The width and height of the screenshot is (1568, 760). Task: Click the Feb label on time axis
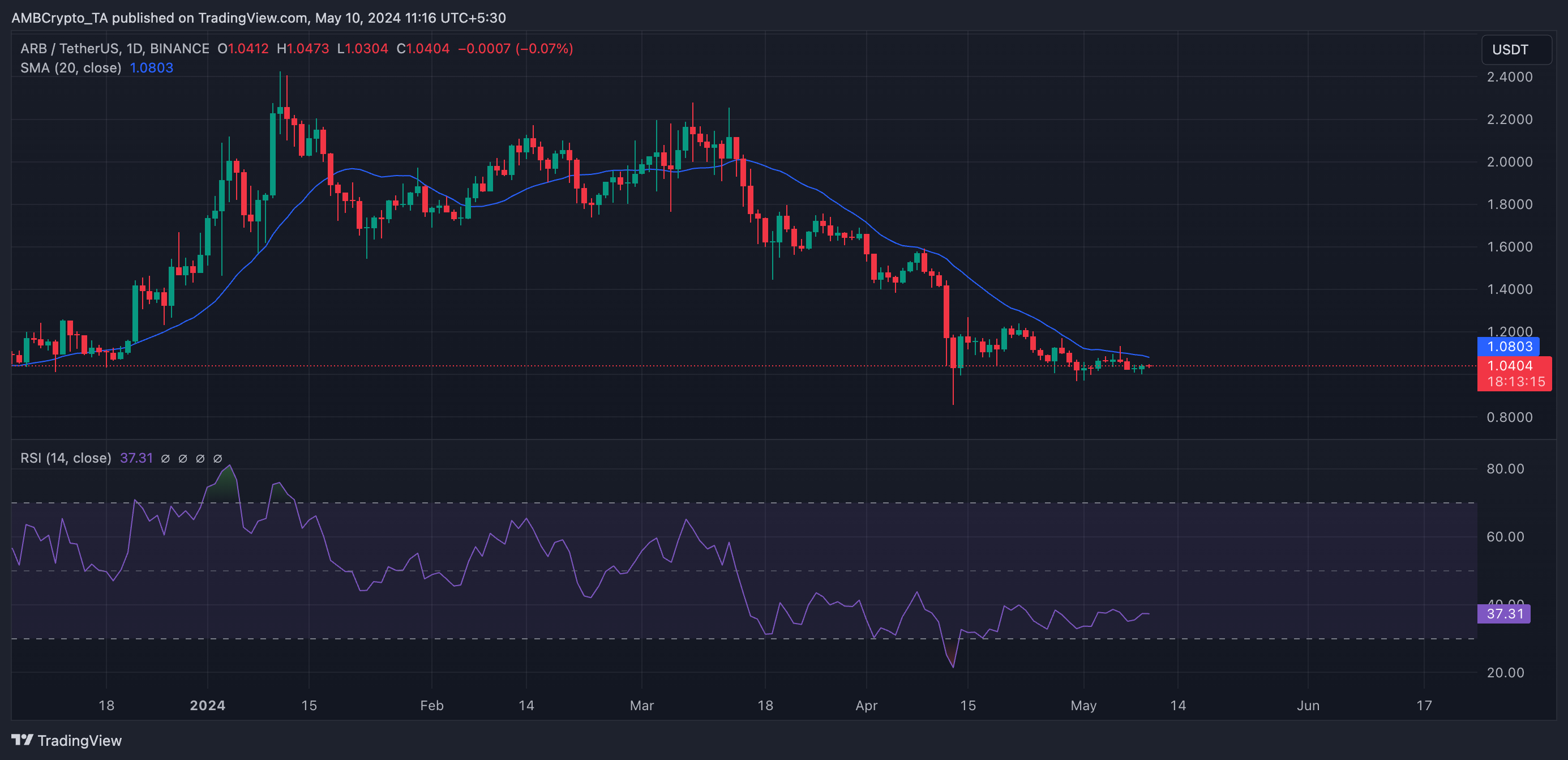[431, 706]
